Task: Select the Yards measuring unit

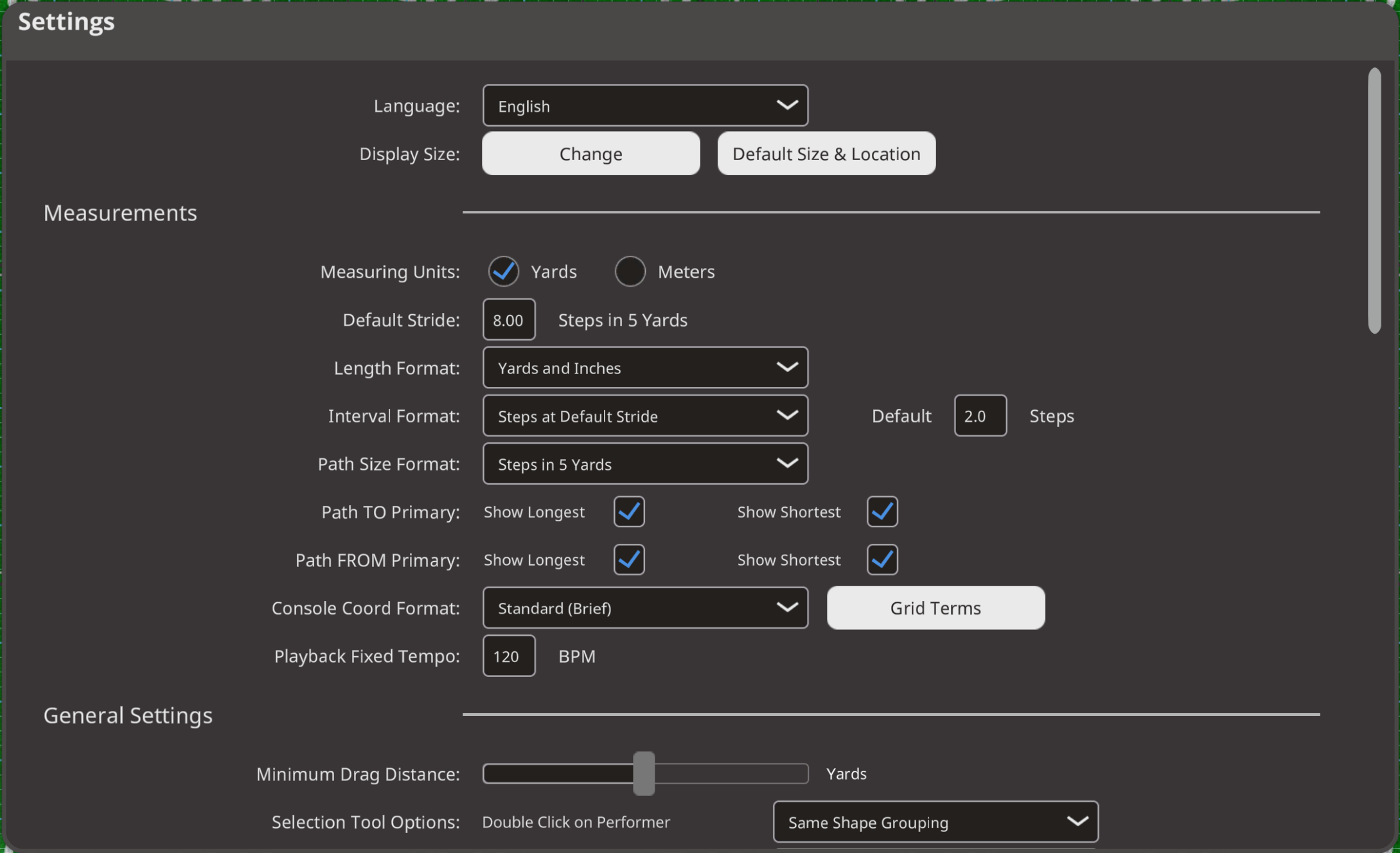Action: click(503, 271)
